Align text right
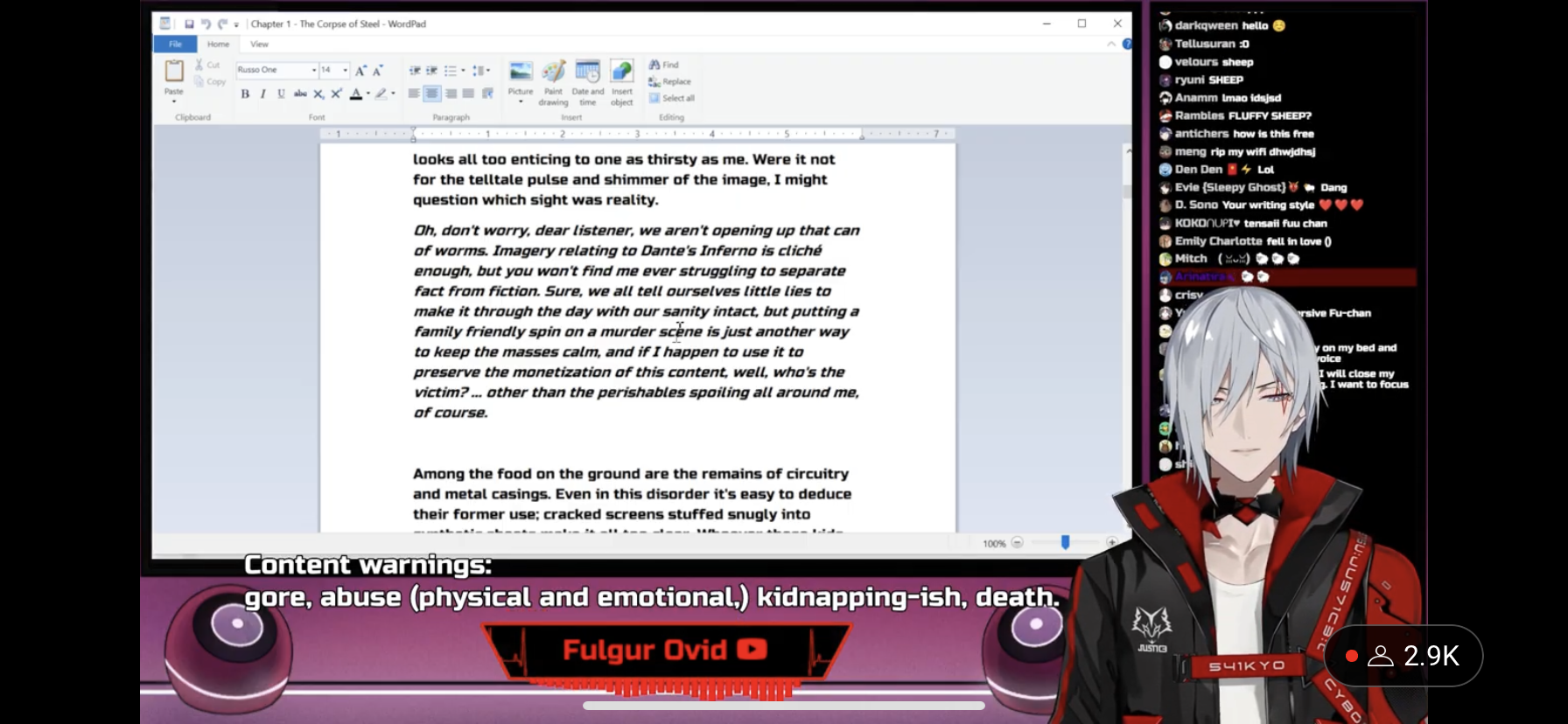Image resolution: width=1568 pixels, height=724 pixels. (x=451, y=94)
